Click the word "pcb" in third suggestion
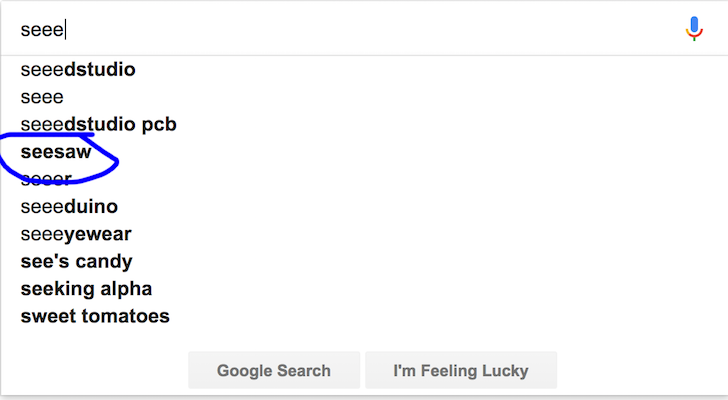 pyautogui.click(x=159, y=125)
